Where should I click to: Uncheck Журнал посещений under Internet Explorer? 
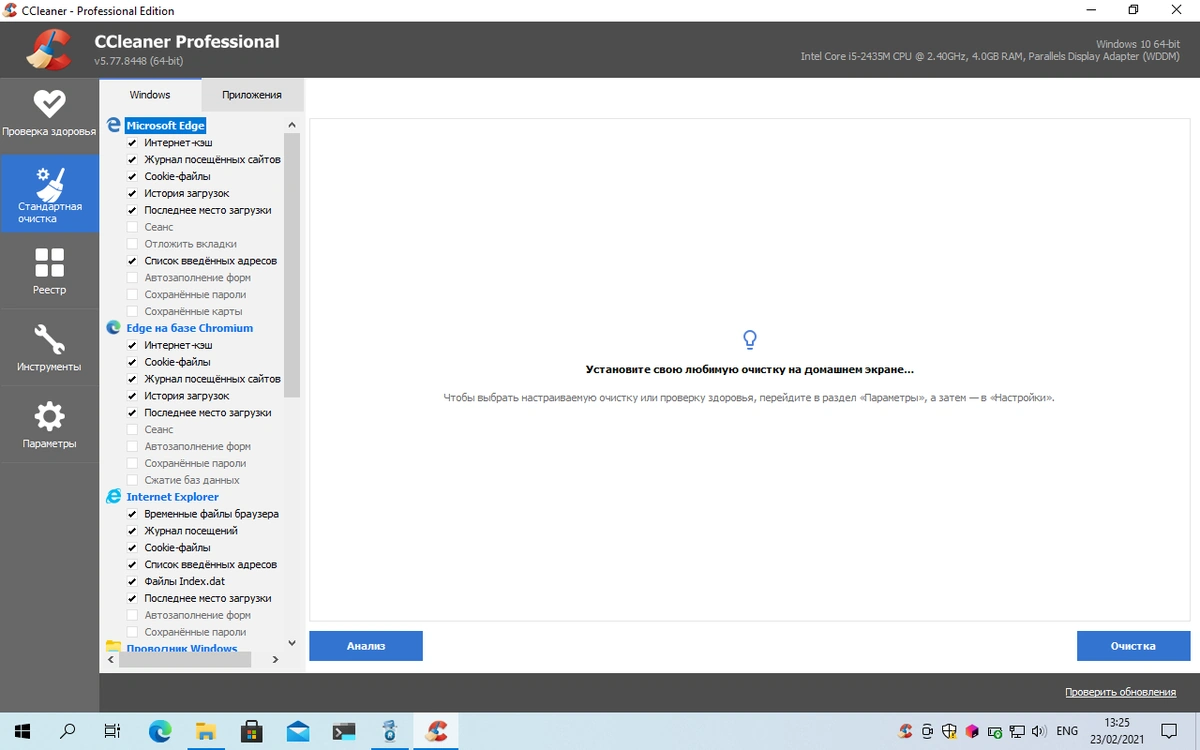click(x=133, y=531)
